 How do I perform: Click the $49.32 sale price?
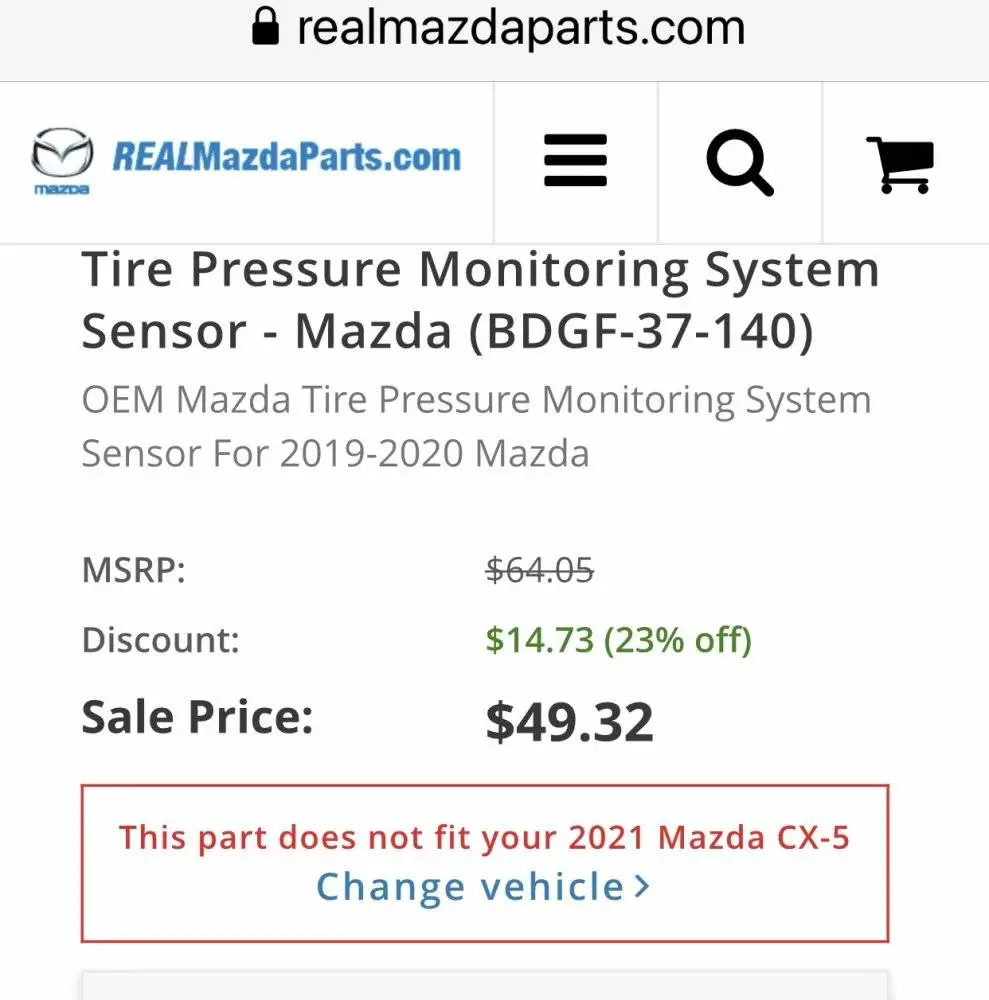[x=569, y=722]
